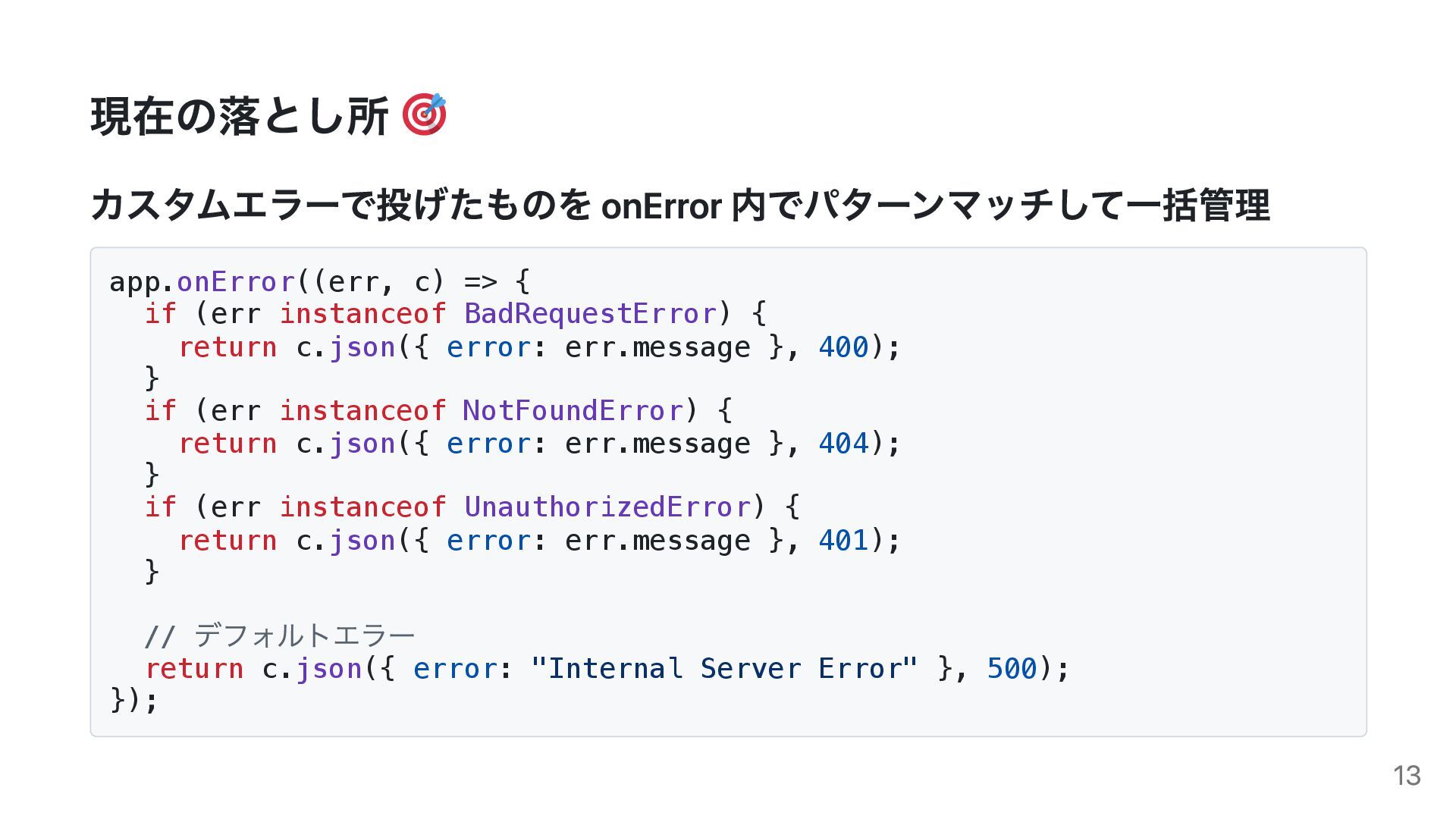1456x819 pixels.
Task: Click the slide page number 13
Action: click(x=1407, y=776)
